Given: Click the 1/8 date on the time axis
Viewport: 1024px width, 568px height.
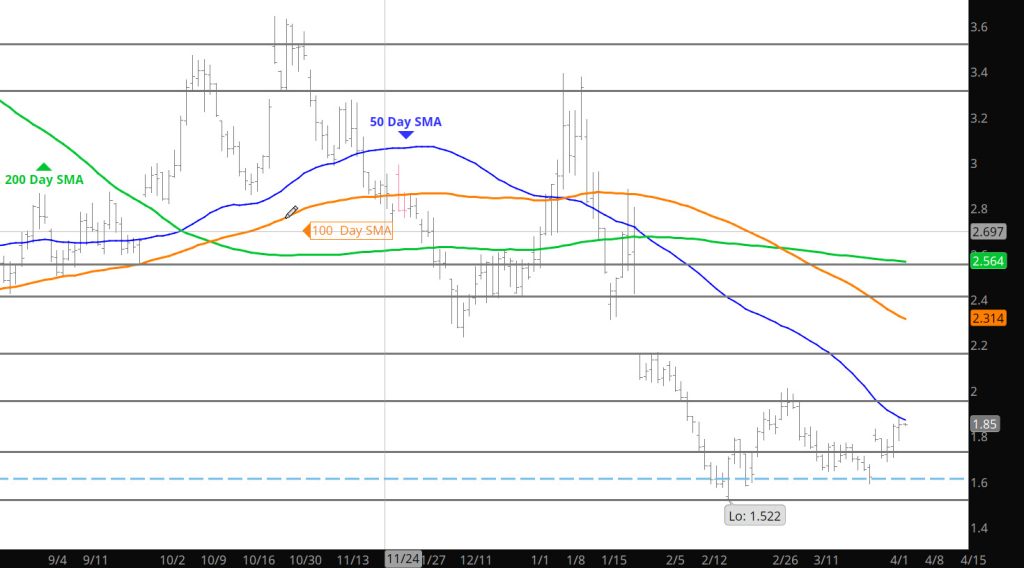Looking at the screenshot, I should (x=576, y=559).
